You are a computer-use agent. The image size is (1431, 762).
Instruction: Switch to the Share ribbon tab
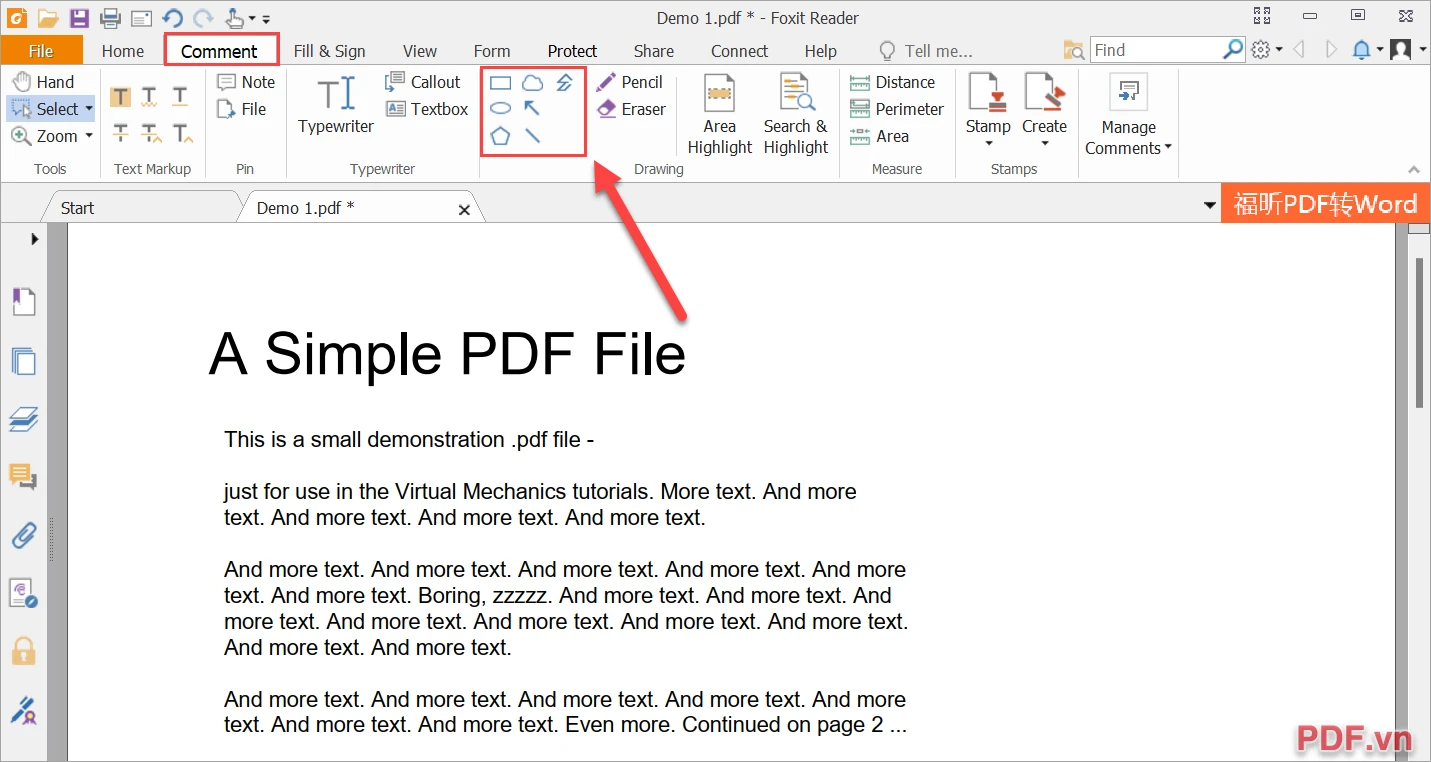(654, 50)
